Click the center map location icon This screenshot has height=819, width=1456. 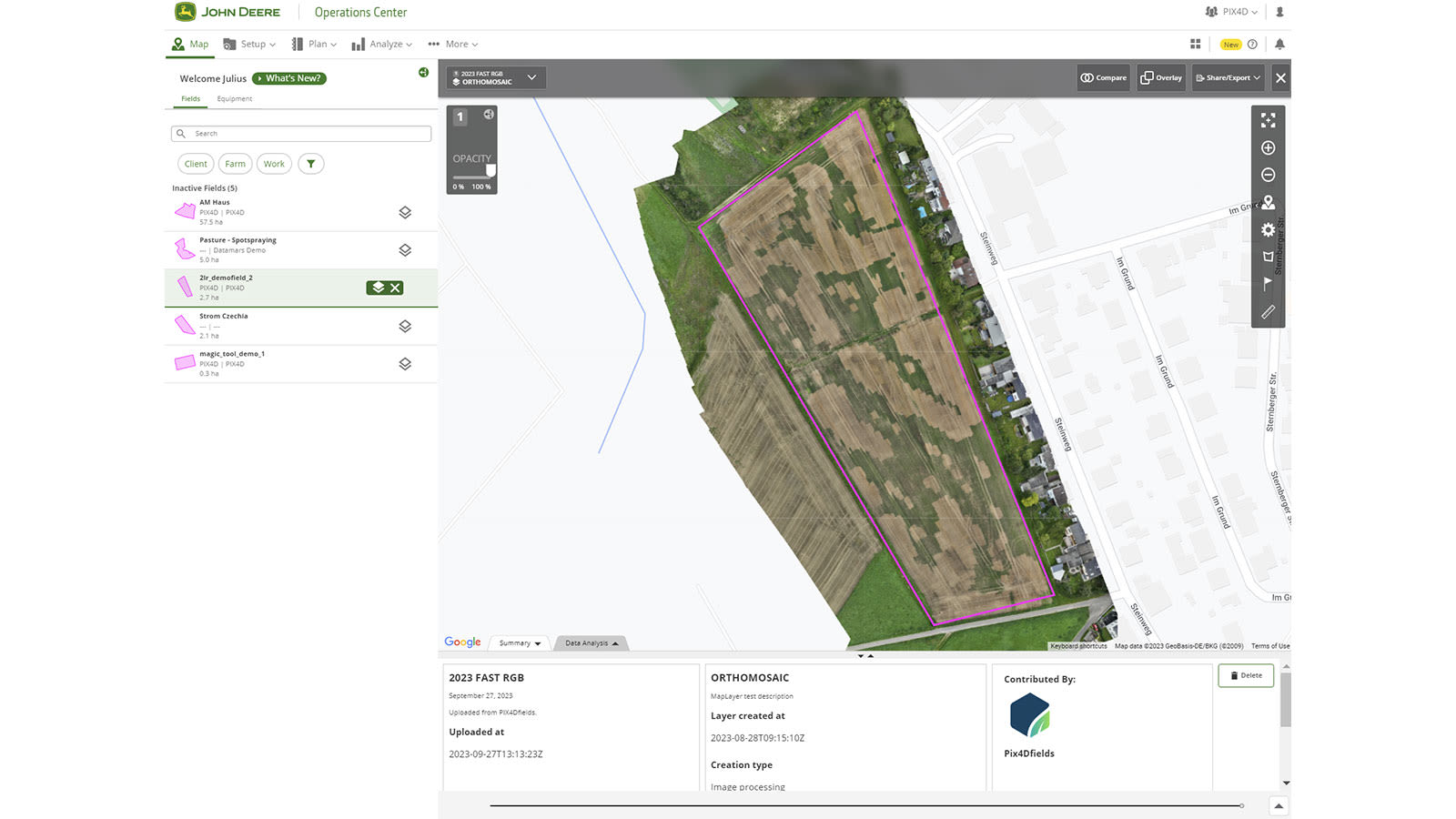coord(1268,202)
